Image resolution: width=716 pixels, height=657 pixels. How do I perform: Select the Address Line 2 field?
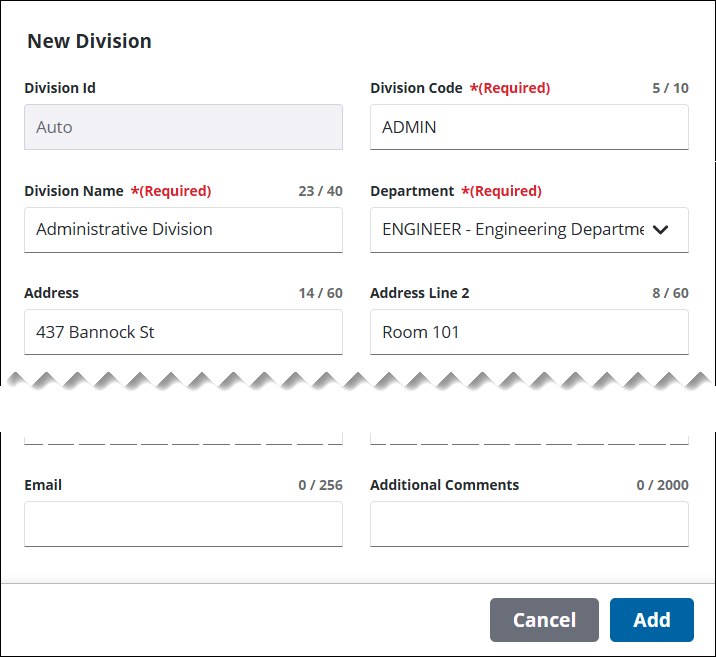528,332
